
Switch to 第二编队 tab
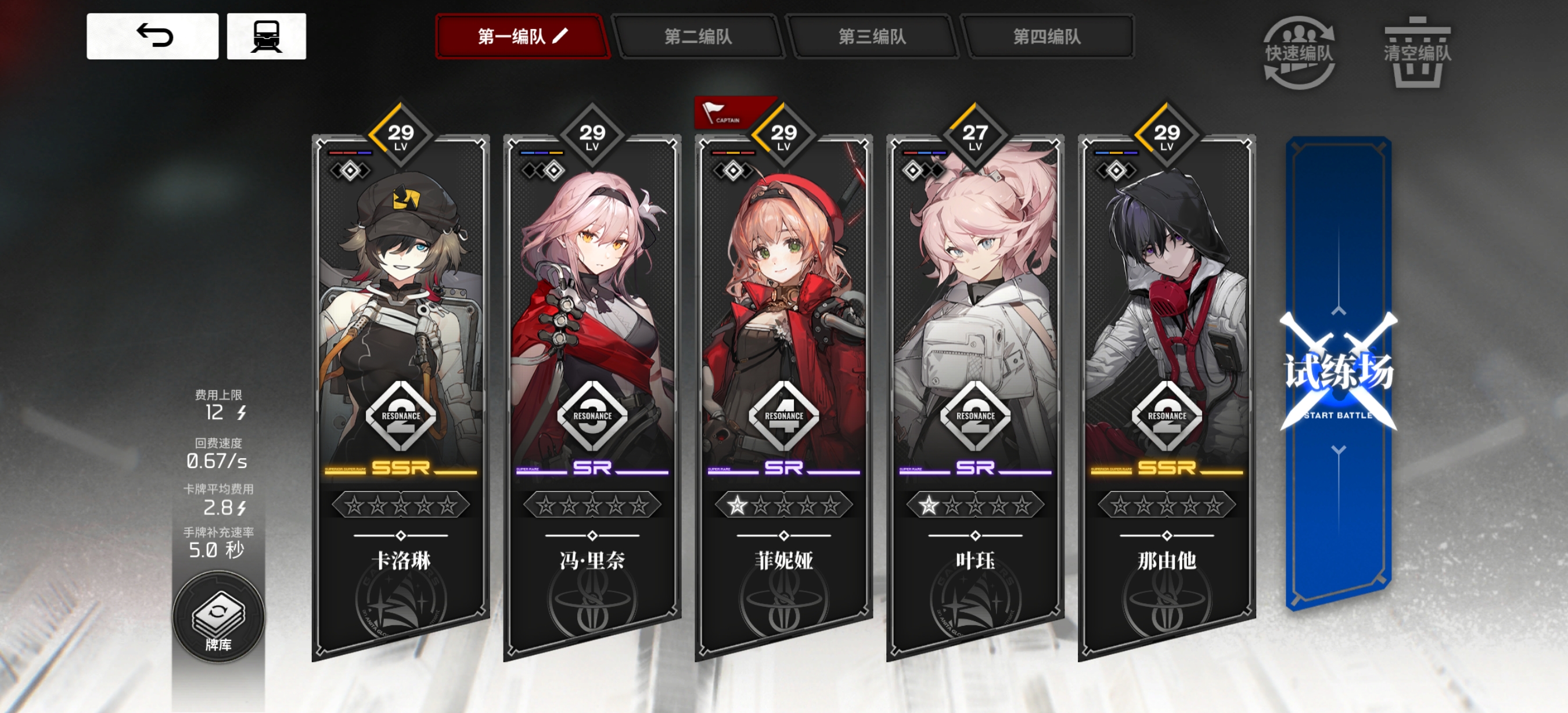coord(697,37)
